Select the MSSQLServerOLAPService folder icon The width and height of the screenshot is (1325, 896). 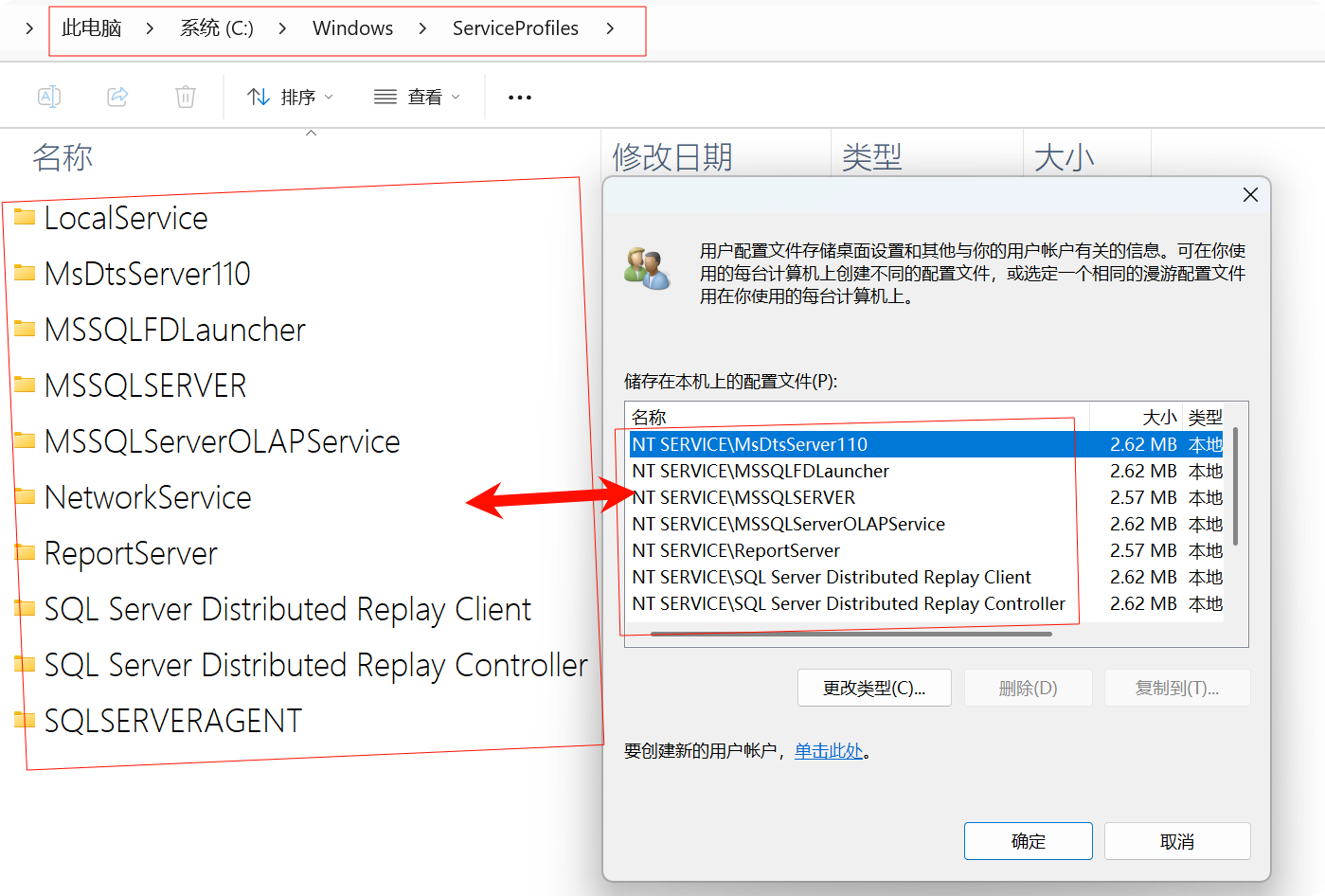(25, 440)
